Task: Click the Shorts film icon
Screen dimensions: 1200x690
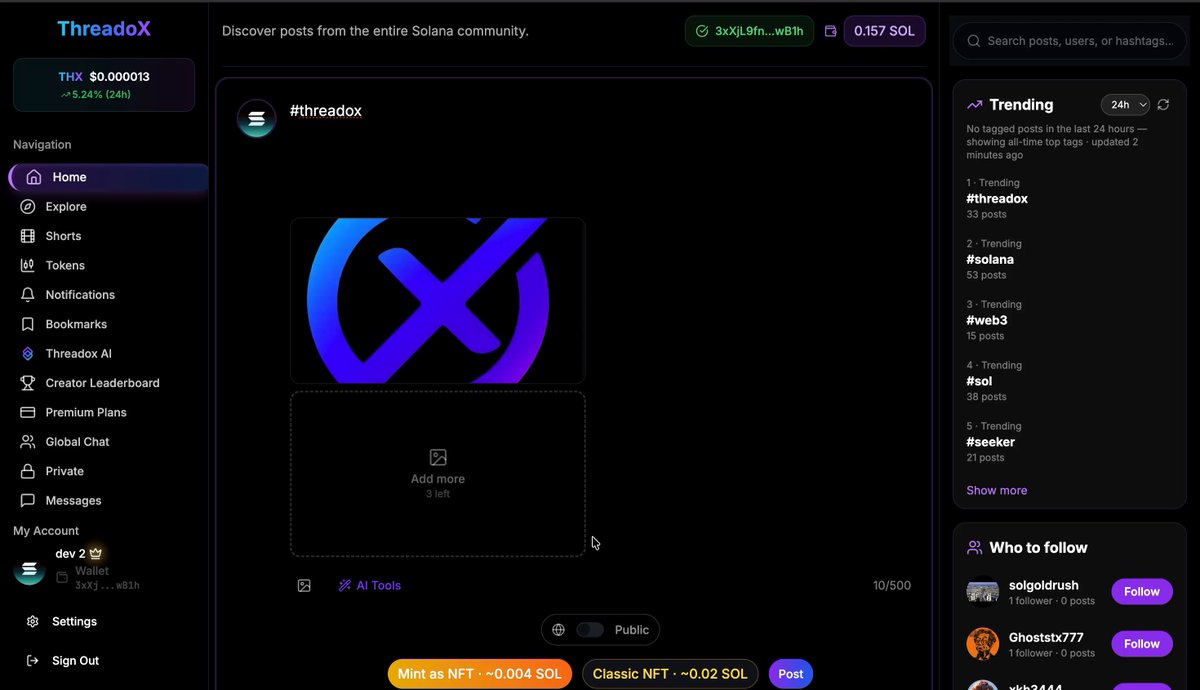Action: (x=27, y=236)
